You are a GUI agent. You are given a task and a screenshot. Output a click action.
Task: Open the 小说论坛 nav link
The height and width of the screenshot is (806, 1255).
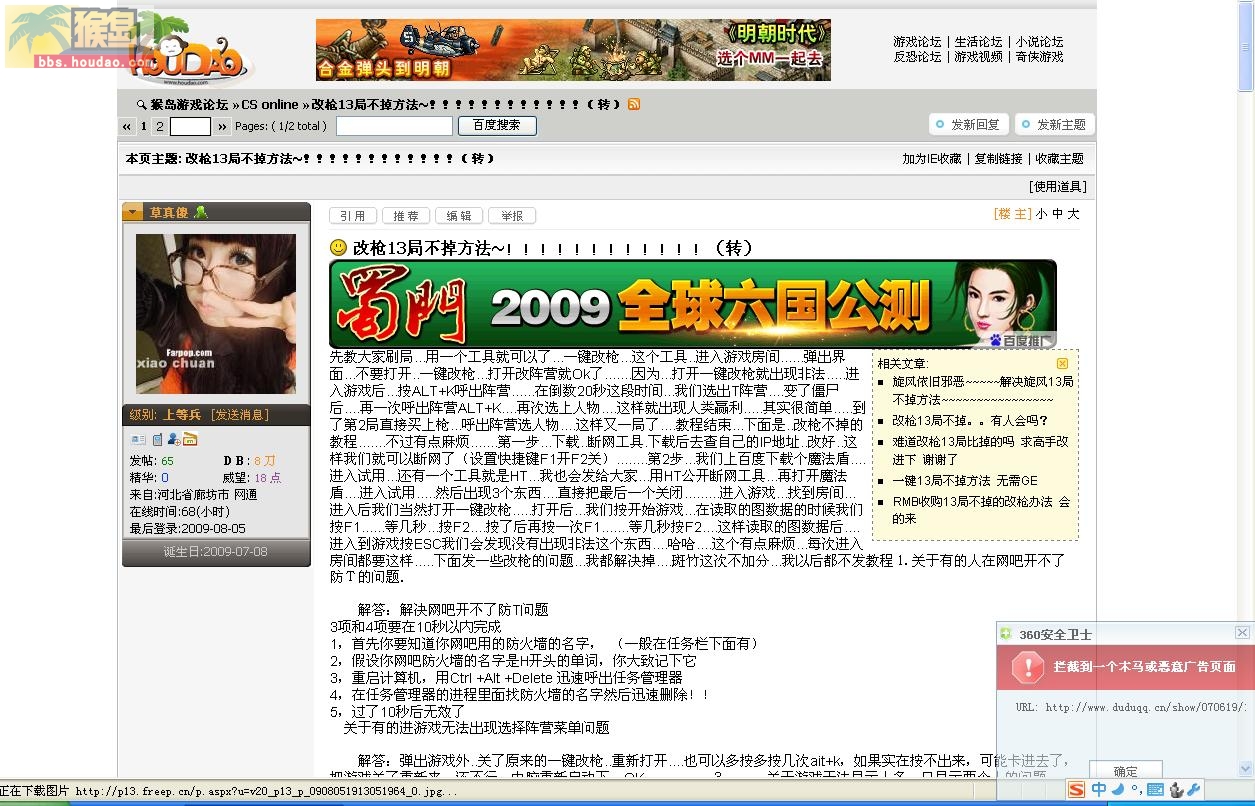[x=1040, y=42]
